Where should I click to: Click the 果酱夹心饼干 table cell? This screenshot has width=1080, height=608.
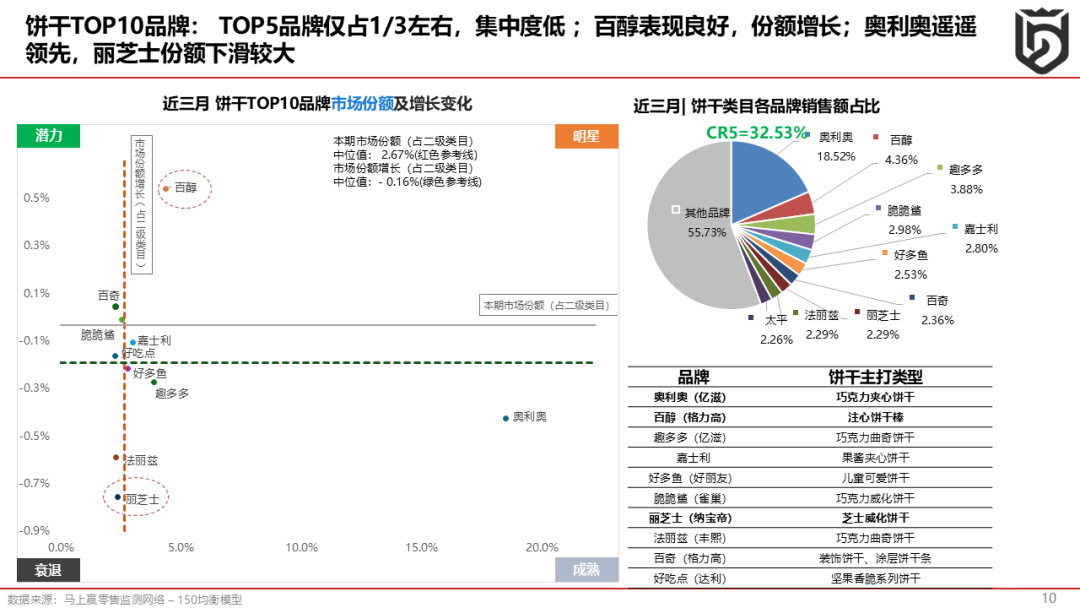coord(875,458)
